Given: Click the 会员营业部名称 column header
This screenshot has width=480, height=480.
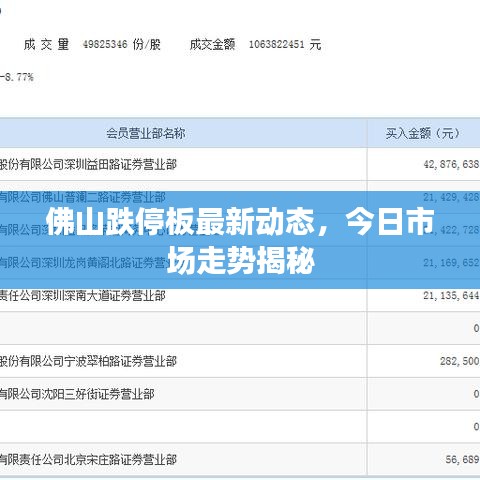Looking at the screenshot, I should coord(146,133).
